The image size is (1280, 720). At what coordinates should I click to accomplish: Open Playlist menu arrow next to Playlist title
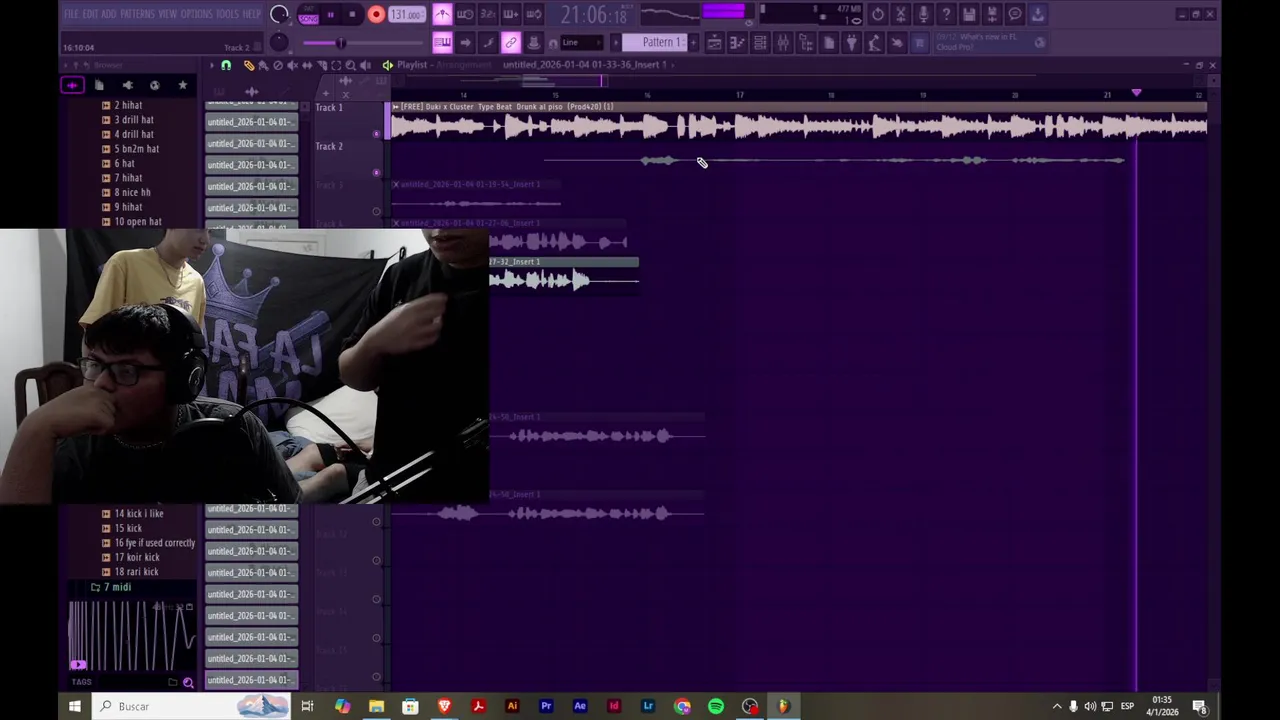(388, 65)
